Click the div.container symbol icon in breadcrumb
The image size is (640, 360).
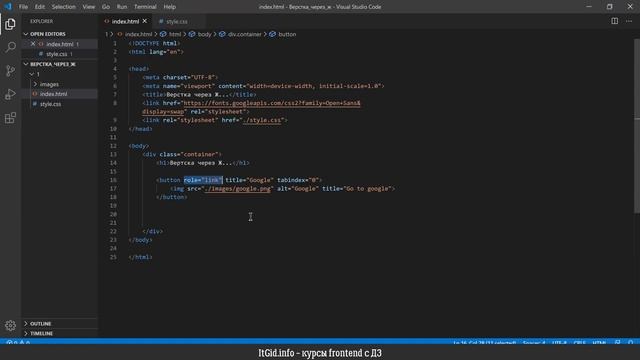tap(222, 34)
